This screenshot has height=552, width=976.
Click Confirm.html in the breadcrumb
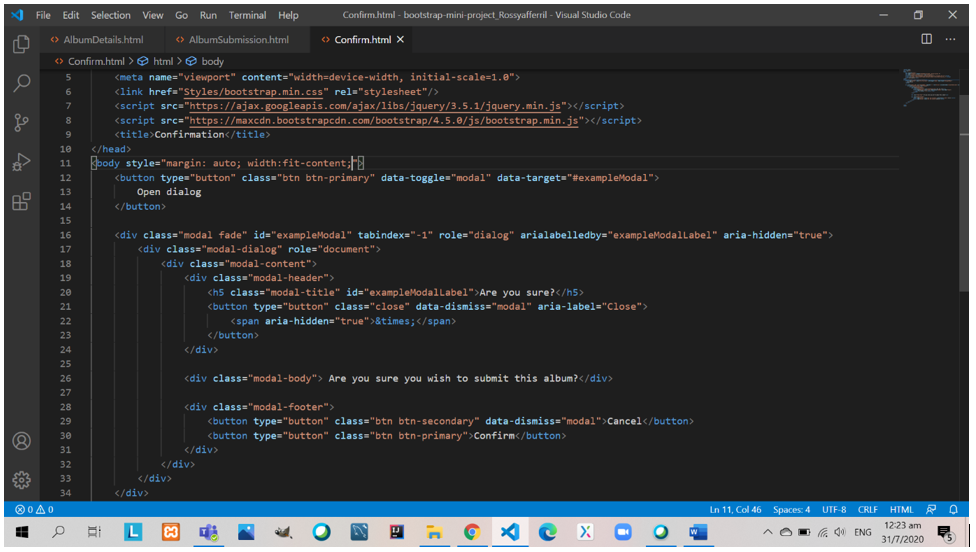96,61
